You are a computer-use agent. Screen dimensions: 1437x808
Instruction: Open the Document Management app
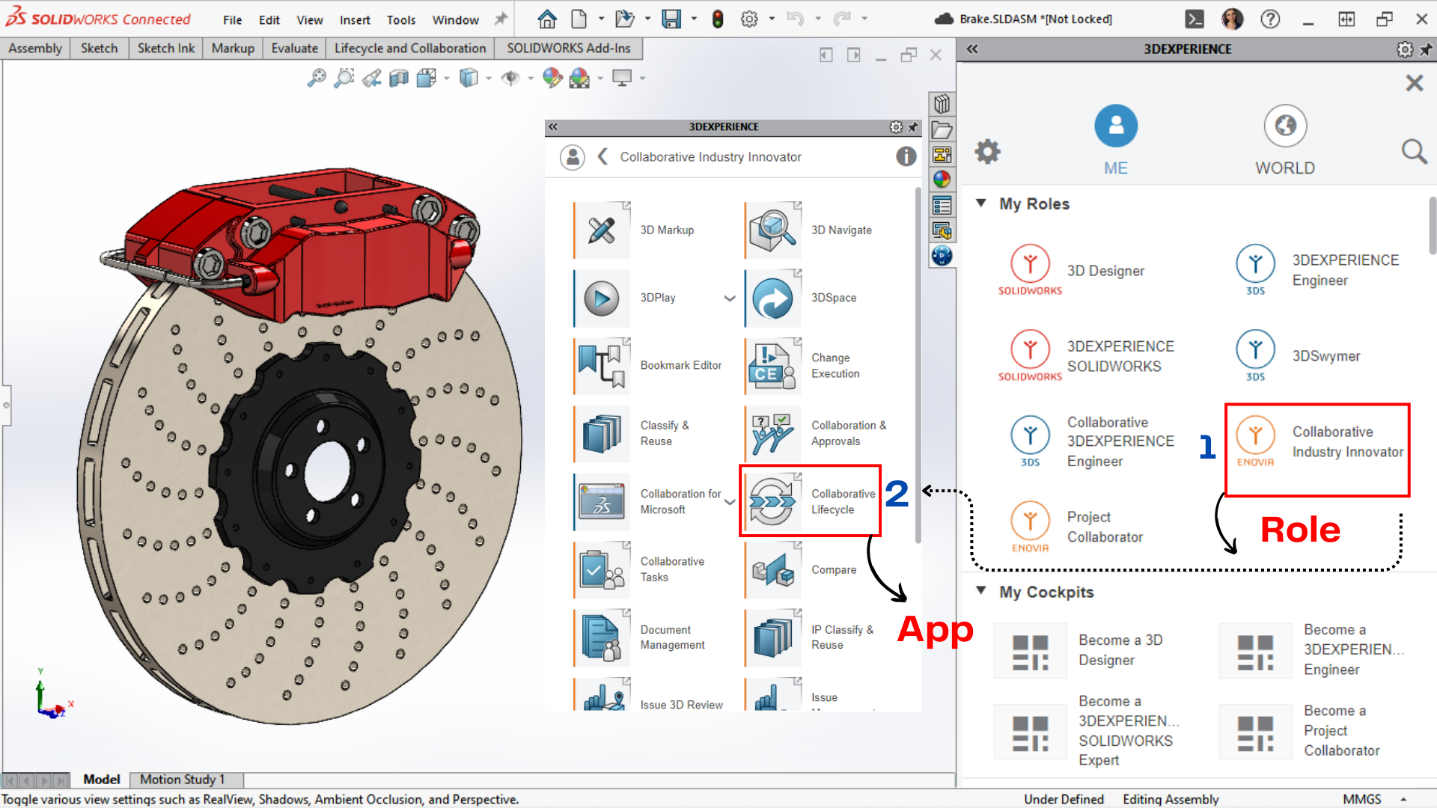pos(602,637)
